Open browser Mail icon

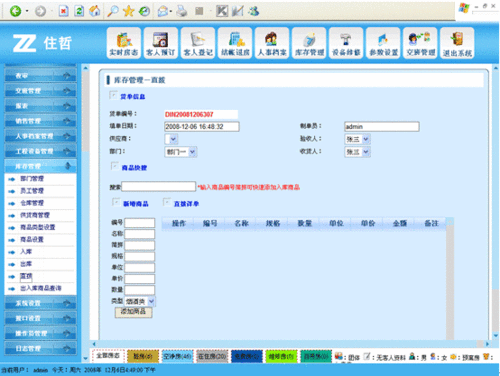click(x=163, y=11)
